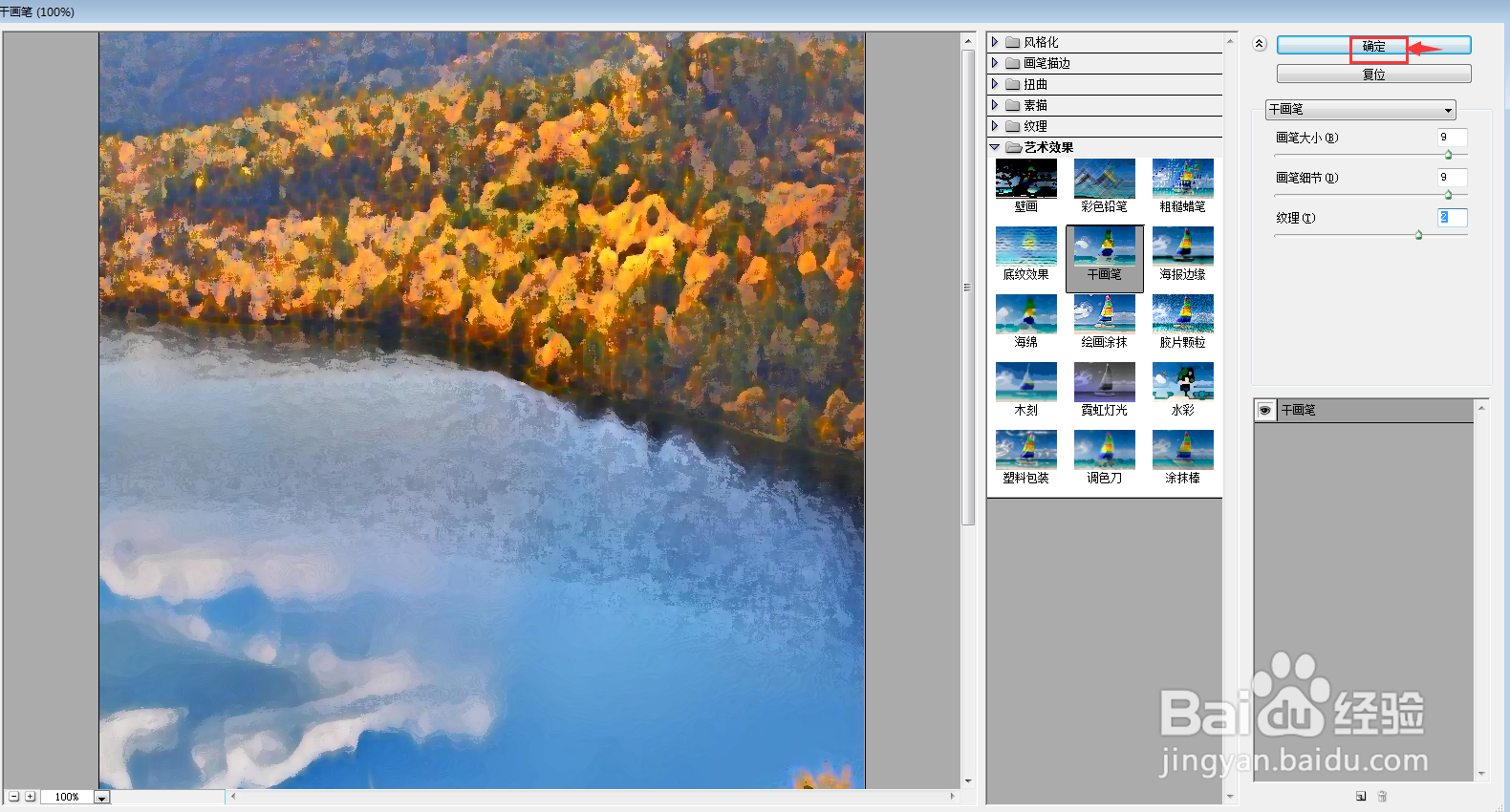The width and height of the screenshot is (1510, 812).
Task: Open the 干画笔 filter dropdown
Action: click(1361, 110)
